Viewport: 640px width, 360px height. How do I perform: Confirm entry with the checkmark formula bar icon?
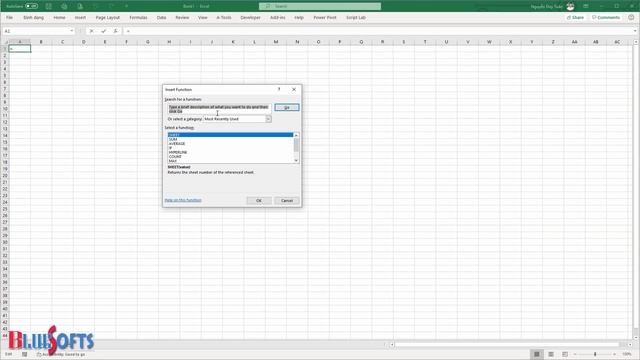point(104,31)
